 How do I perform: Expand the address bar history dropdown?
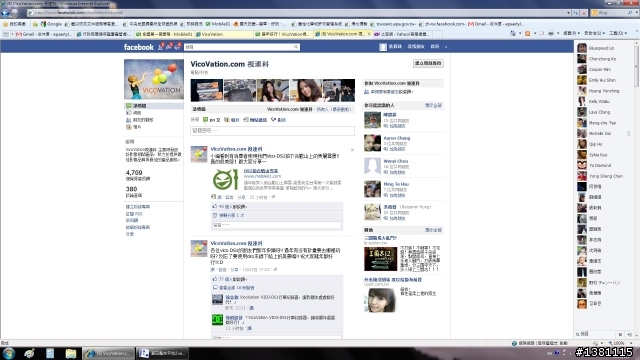(x=569, y=13)
